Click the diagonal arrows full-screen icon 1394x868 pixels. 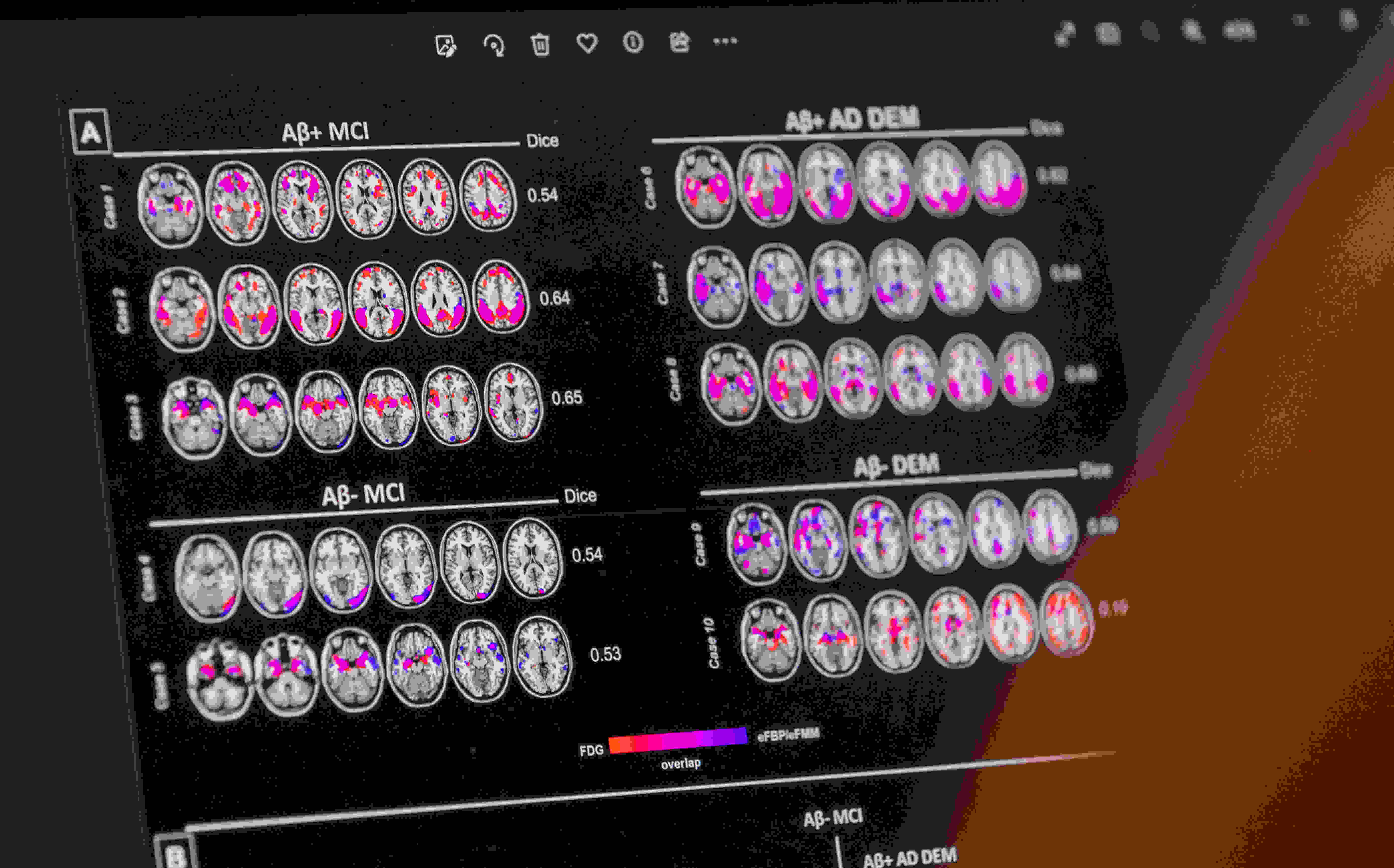(1065, 33)
